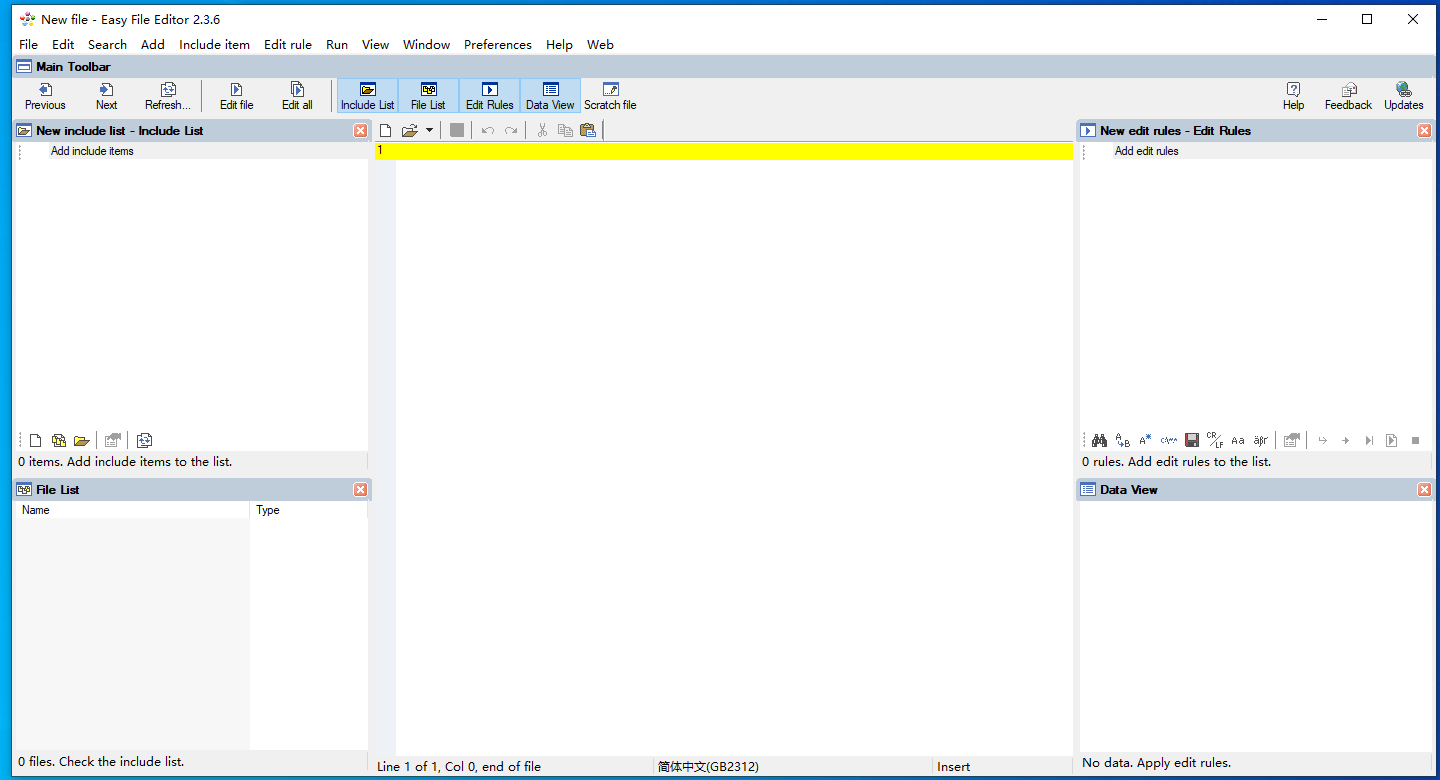
Task: Click the run on file play icon
Action: tap(1392, 440)
